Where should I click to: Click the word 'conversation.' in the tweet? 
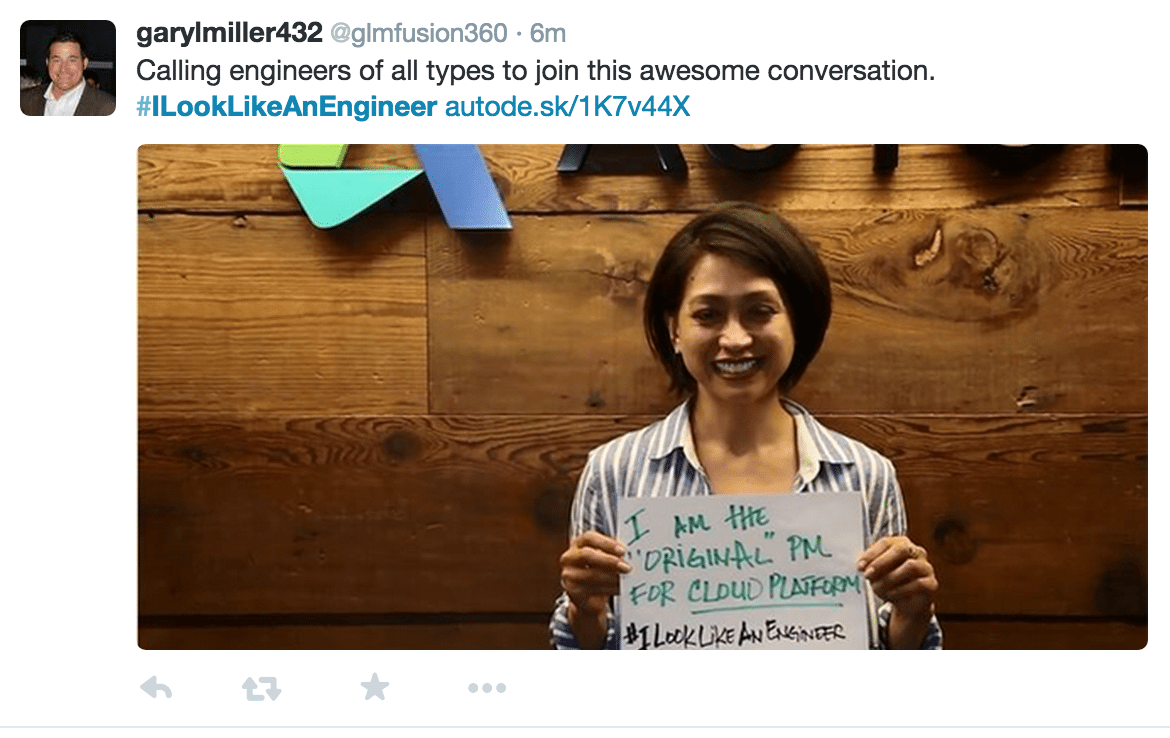pyautogui.click(x=851, y=71)
